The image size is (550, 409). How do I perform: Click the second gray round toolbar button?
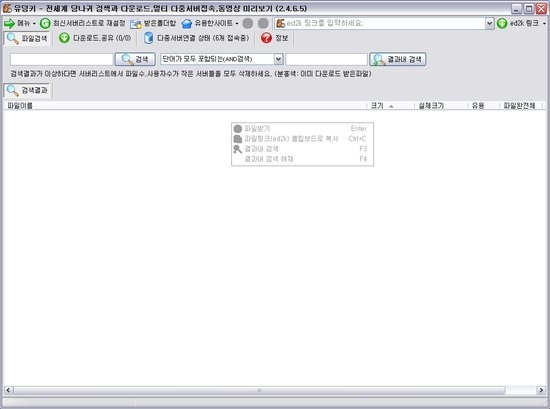[263, 24]
